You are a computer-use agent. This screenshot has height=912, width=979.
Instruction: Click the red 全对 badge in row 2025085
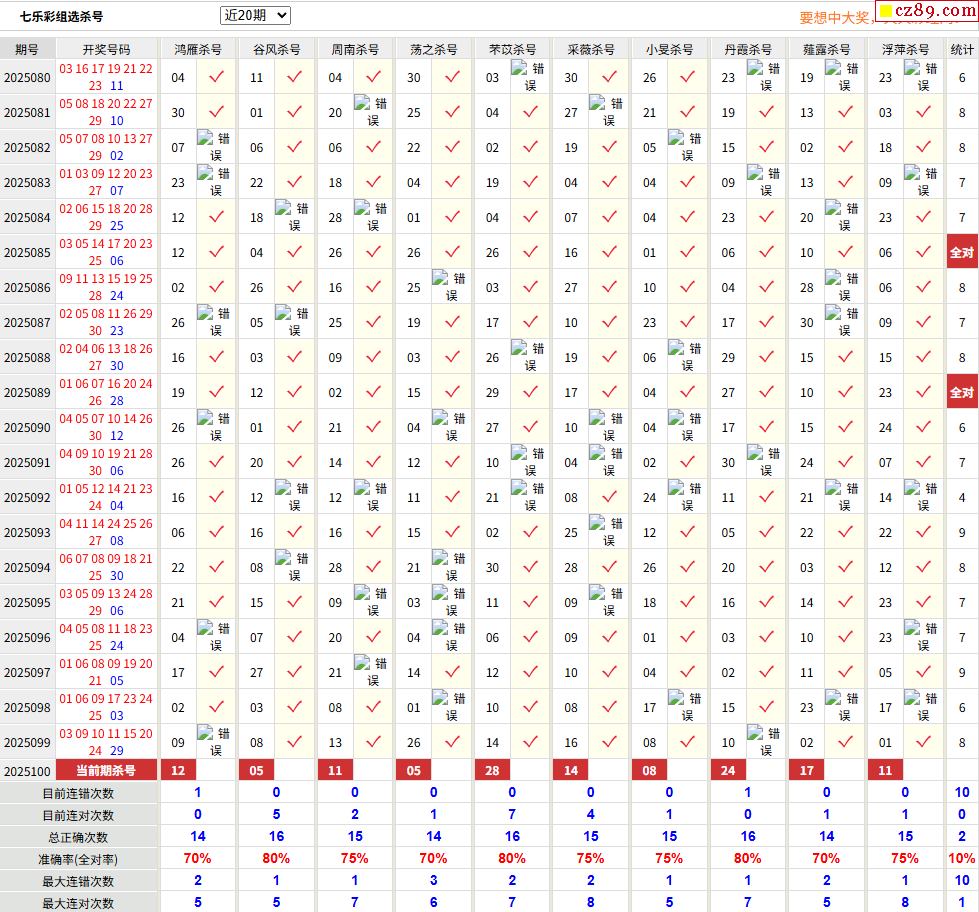962,252
